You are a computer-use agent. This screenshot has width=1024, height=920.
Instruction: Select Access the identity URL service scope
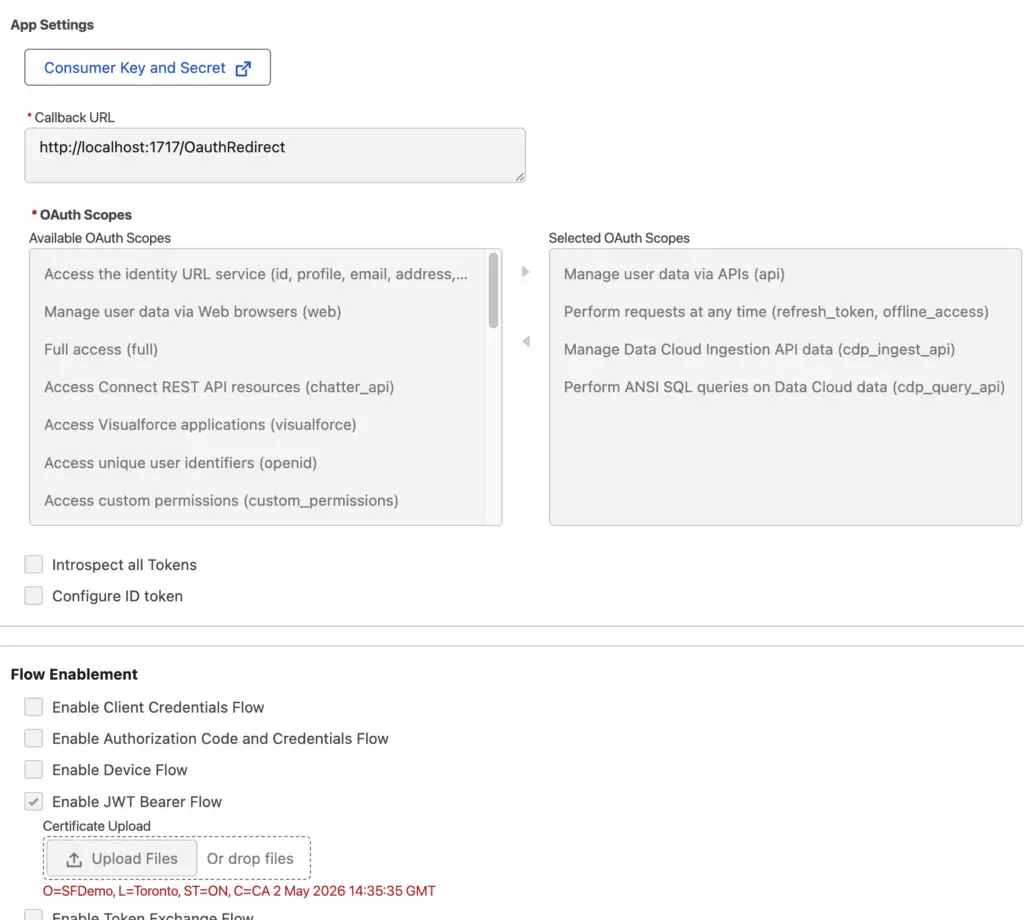tap(256, 274)
